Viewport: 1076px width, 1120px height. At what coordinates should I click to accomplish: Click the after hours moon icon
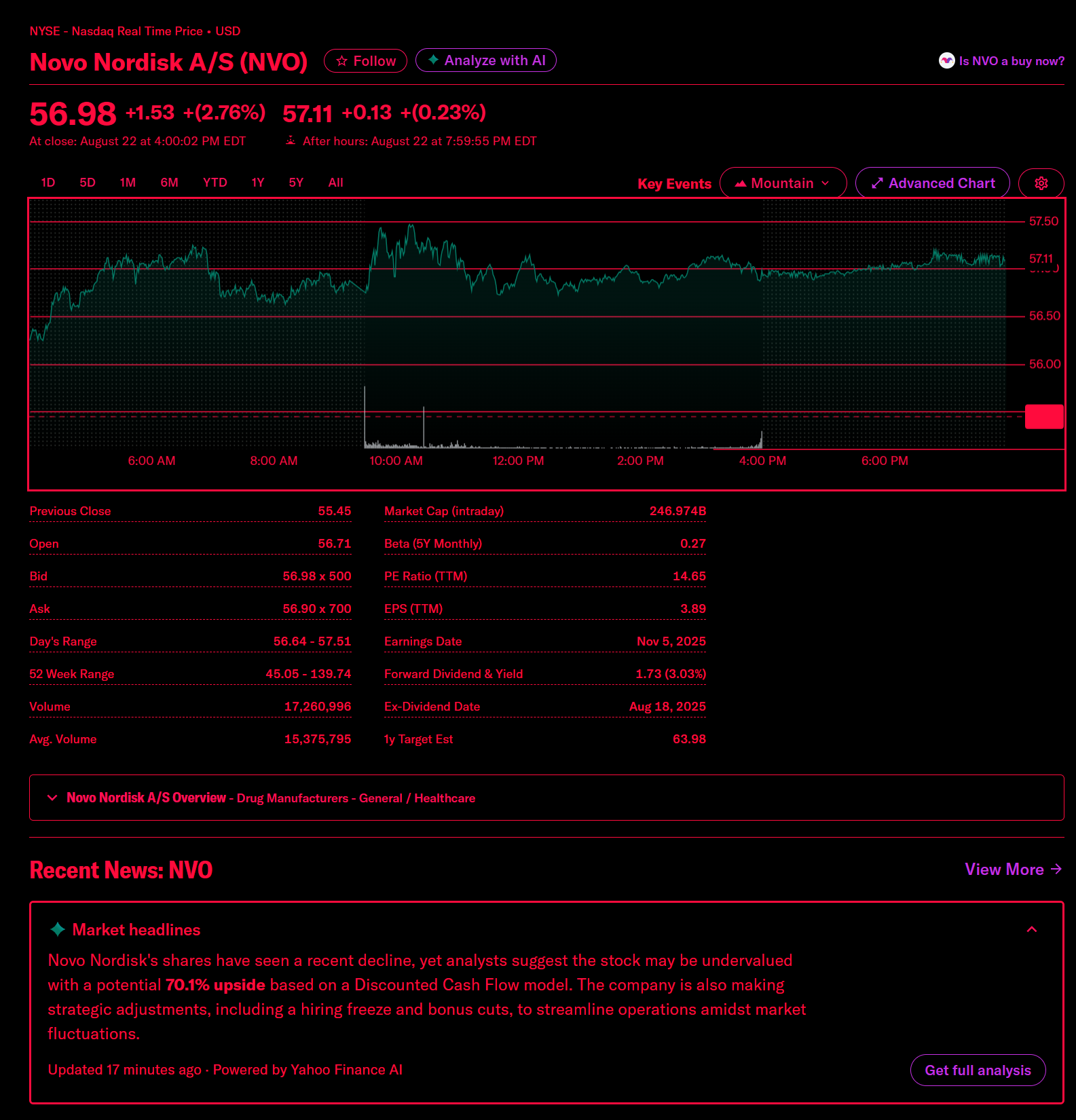pos(291,141)
